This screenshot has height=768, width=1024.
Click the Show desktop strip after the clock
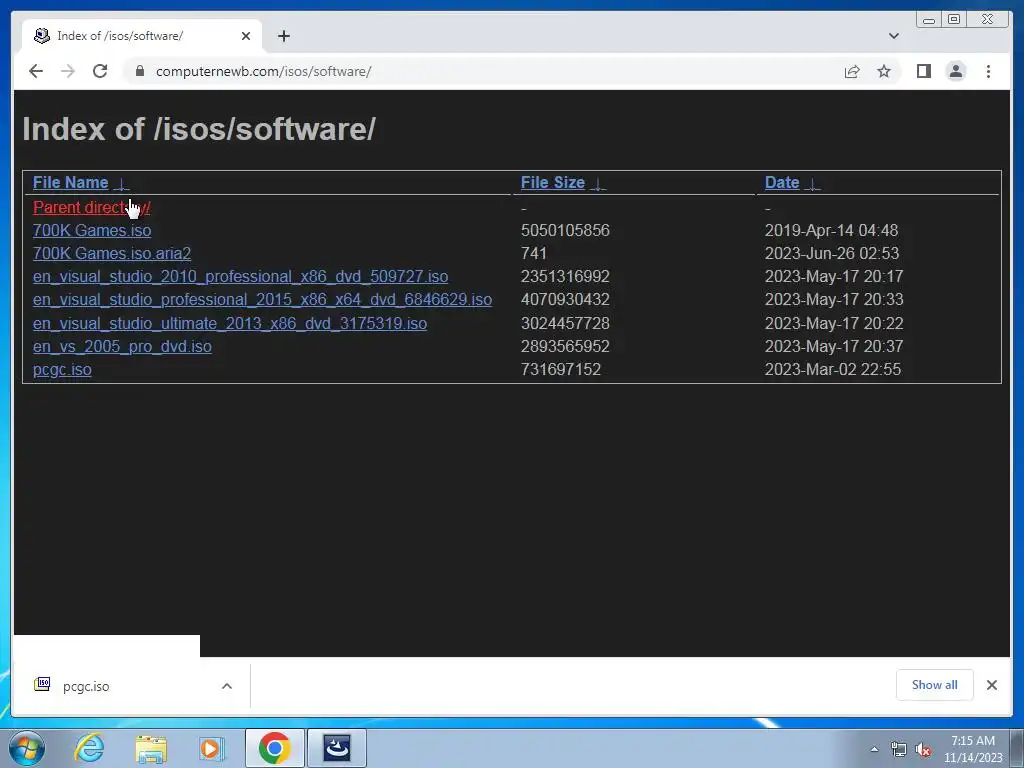(1017, 748)
